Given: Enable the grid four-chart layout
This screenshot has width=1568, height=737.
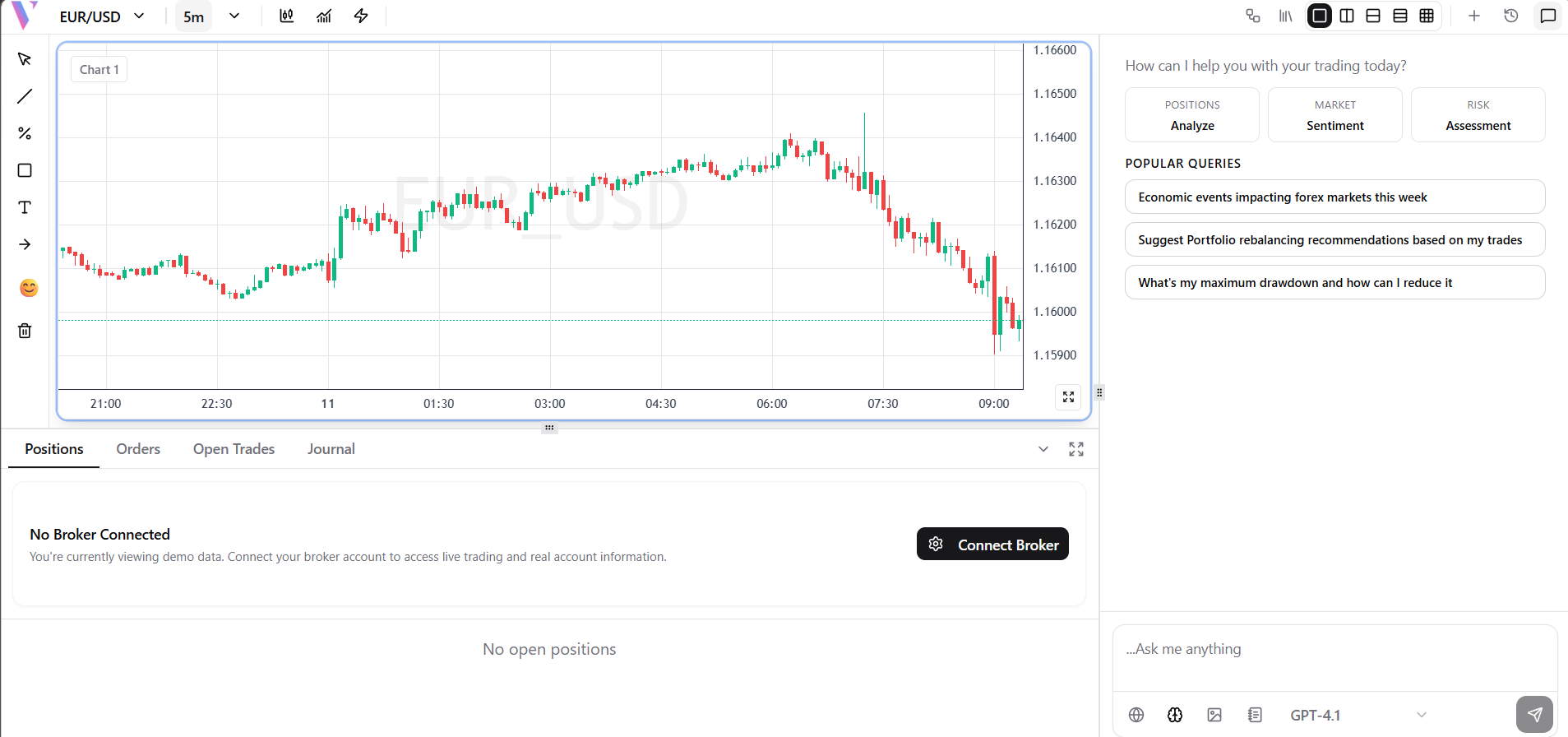Looking at the screenshot, I should coord(1427,16).
